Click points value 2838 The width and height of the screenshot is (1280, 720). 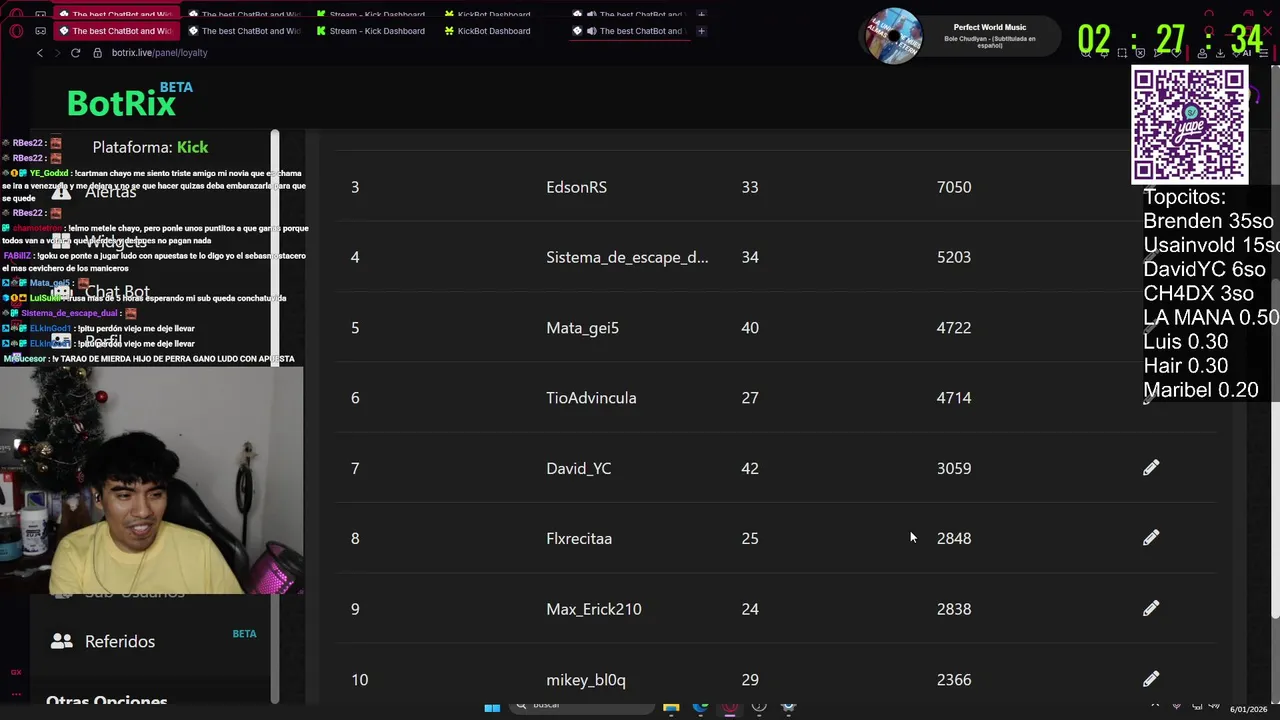pyautogui.click(x=954, y=609)
